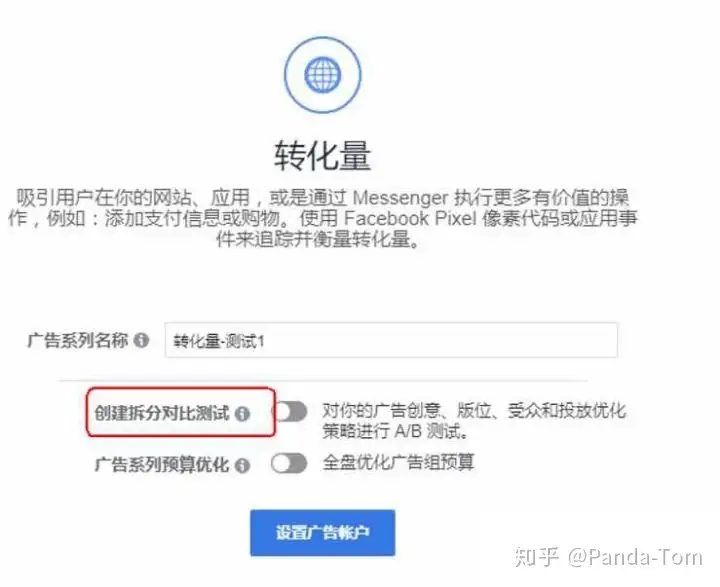Click Facebook Pixel text in description
Image resolution: width=720 pixels, height=587 pixels.
coord(410,218)
